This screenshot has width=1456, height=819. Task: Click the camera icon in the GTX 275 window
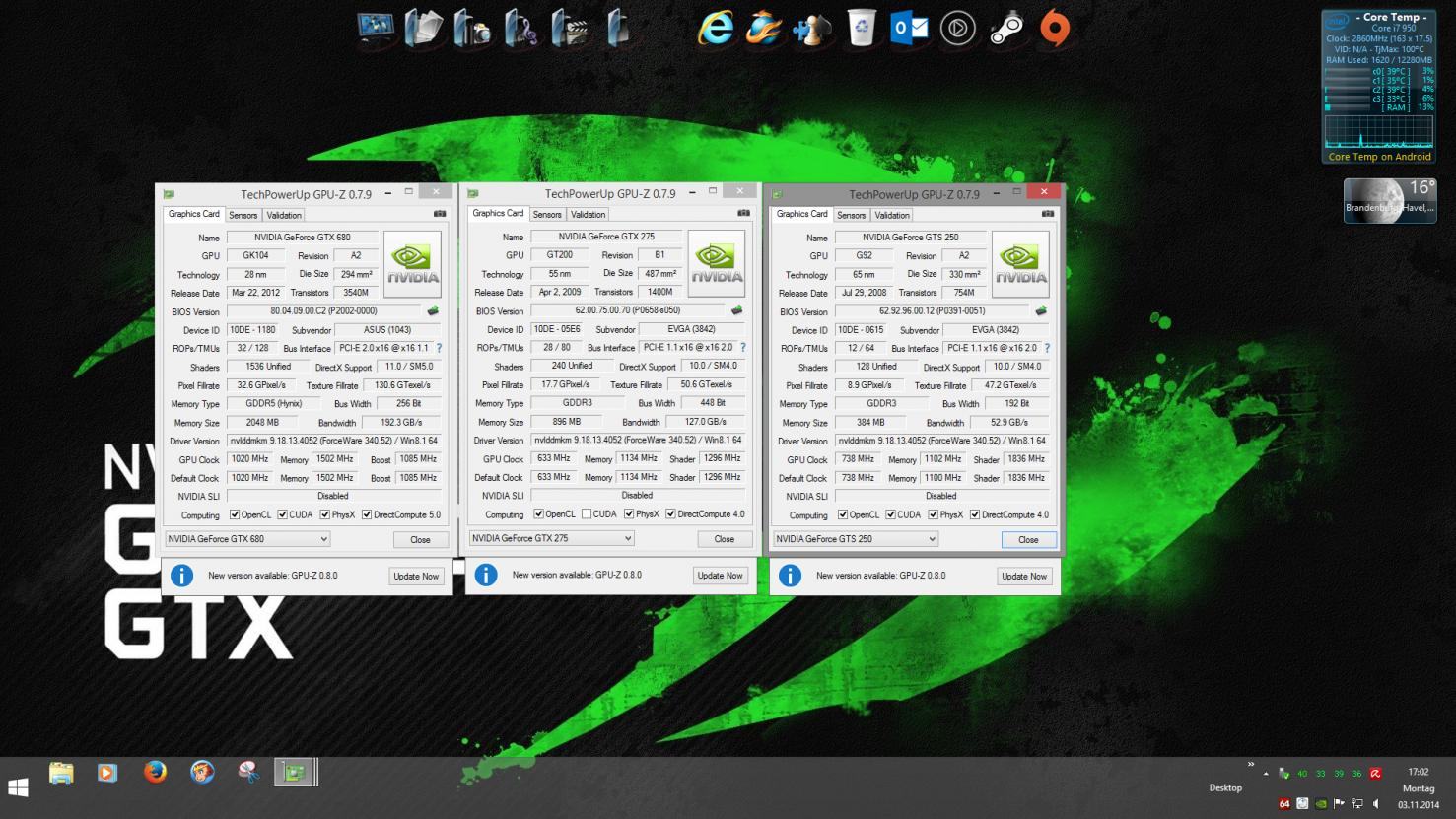(743, 213)
